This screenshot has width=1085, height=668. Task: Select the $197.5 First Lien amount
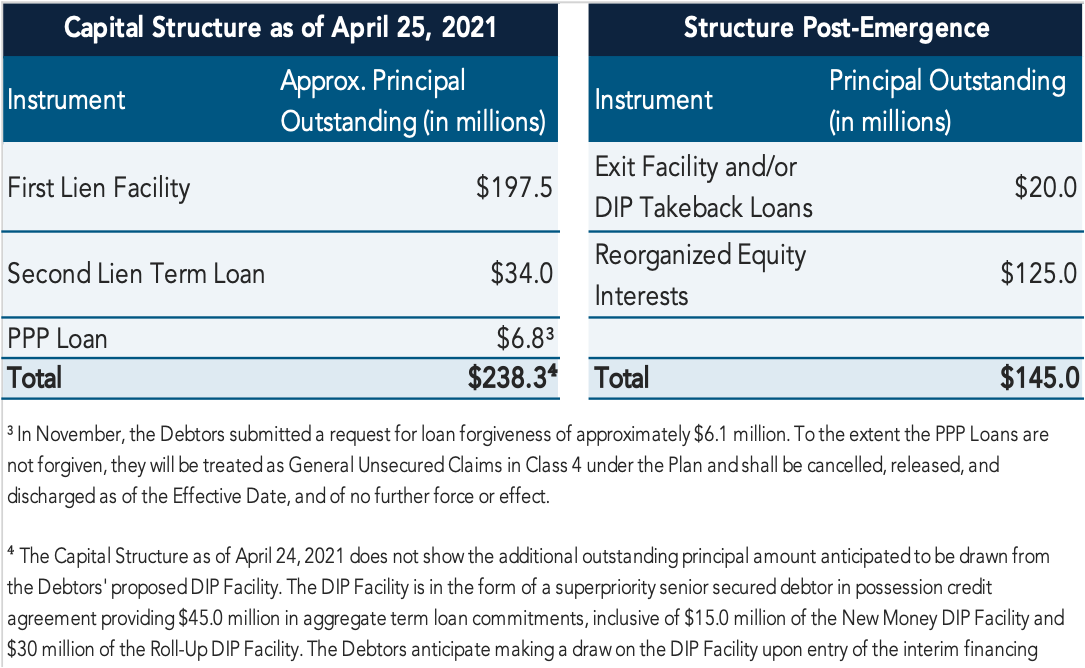click(x=514, y=188)
